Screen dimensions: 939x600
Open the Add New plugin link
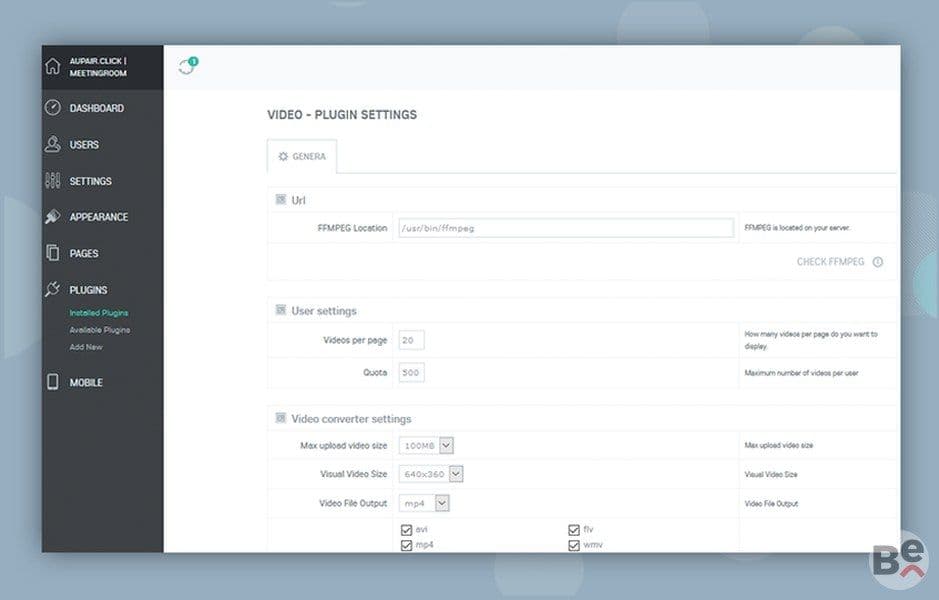(x=86, y=347)
